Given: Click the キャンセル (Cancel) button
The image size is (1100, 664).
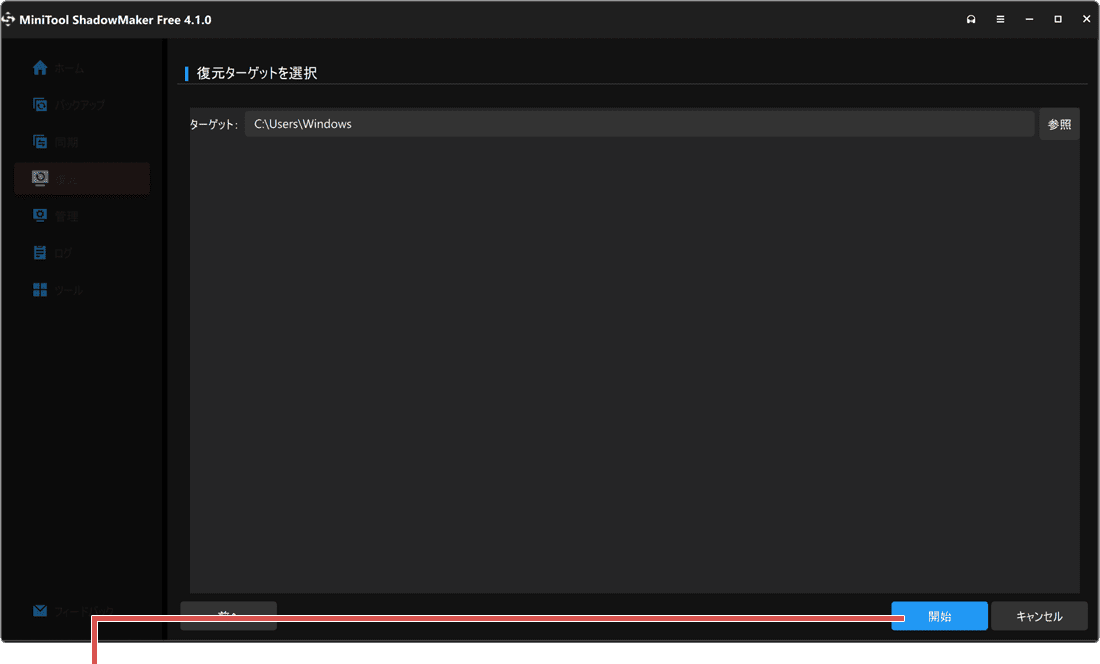Looking at the screenshot, I should (1040, 616).
